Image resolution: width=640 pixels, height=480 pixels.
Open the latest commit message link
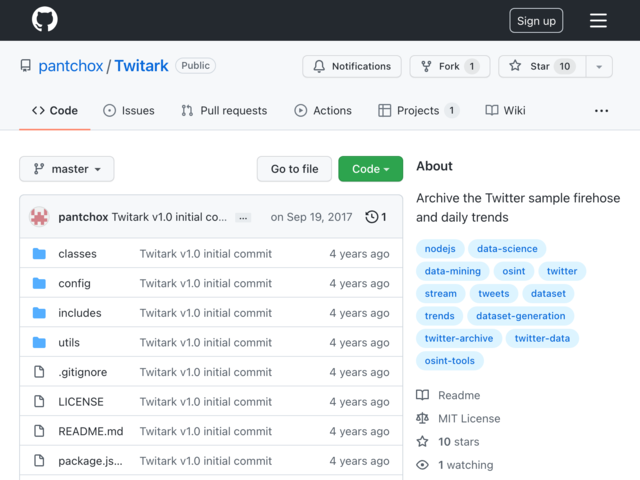169,217
